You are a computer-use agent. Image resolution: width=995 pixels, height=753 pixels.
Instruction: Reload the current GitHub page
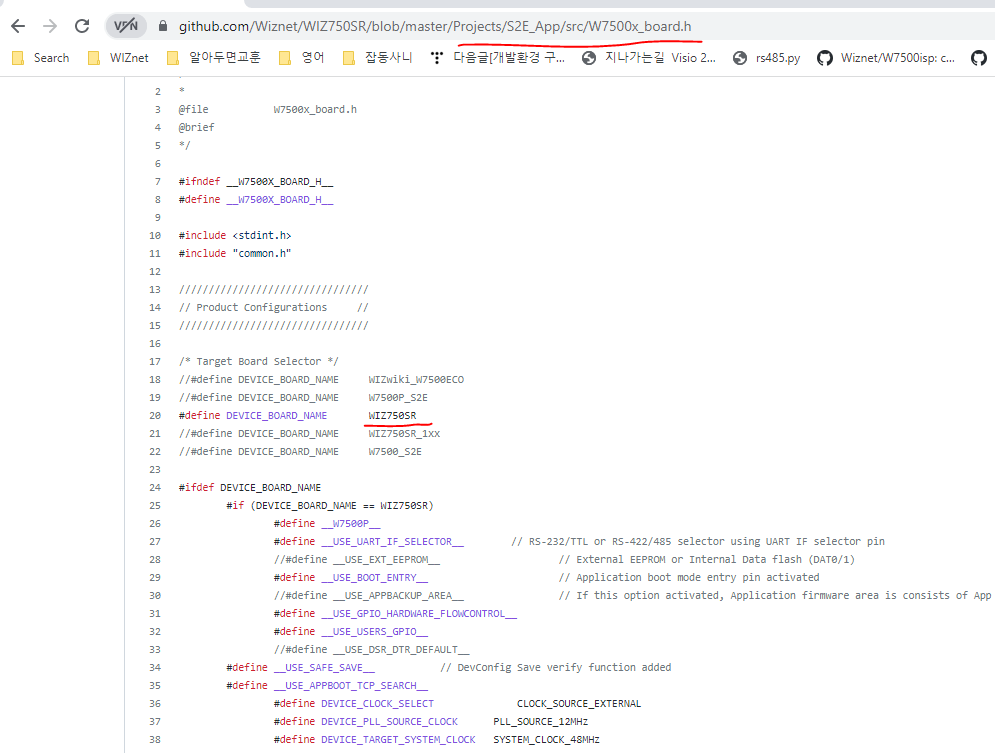[82, 26]
